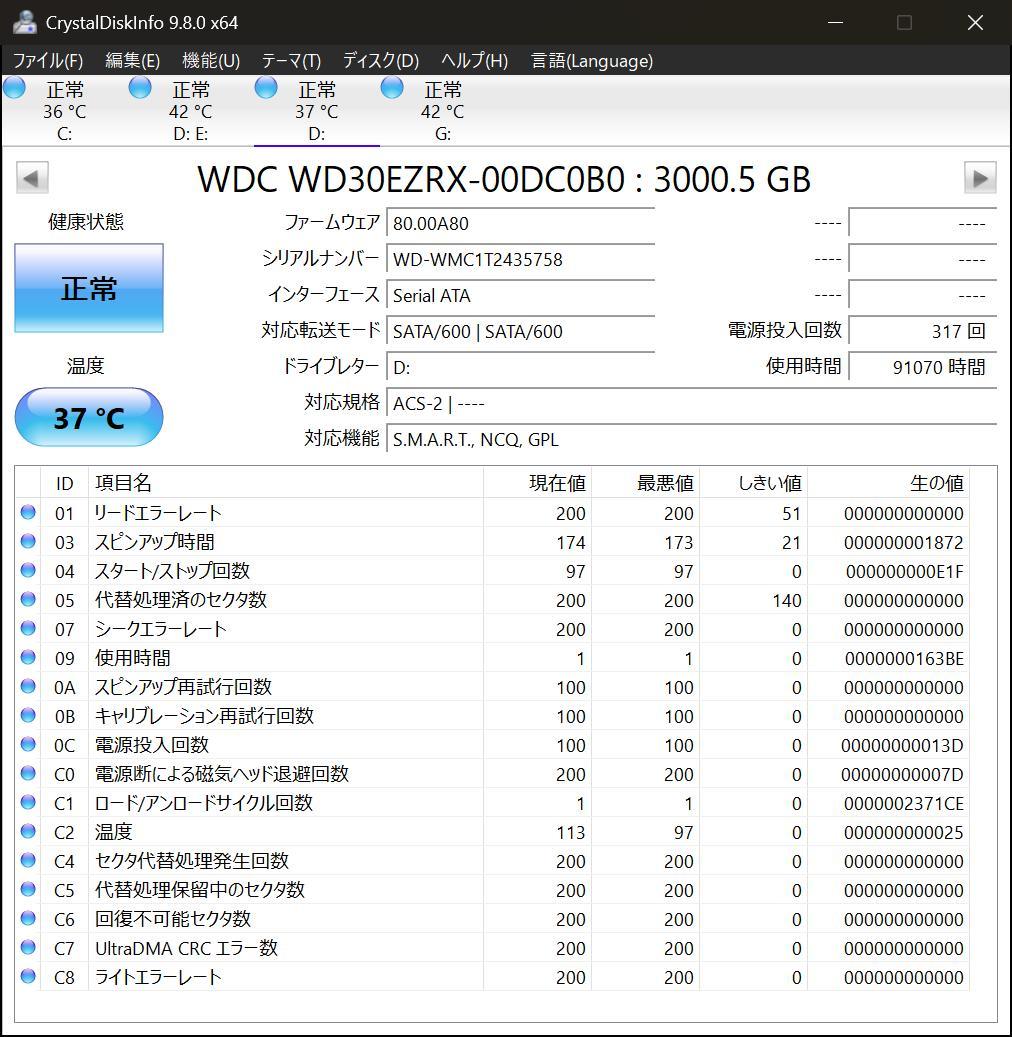1012x1037 pixels.
Task: Click status dot of attribute 04 スタート/ストップ回数
Action: coord(28,570)
